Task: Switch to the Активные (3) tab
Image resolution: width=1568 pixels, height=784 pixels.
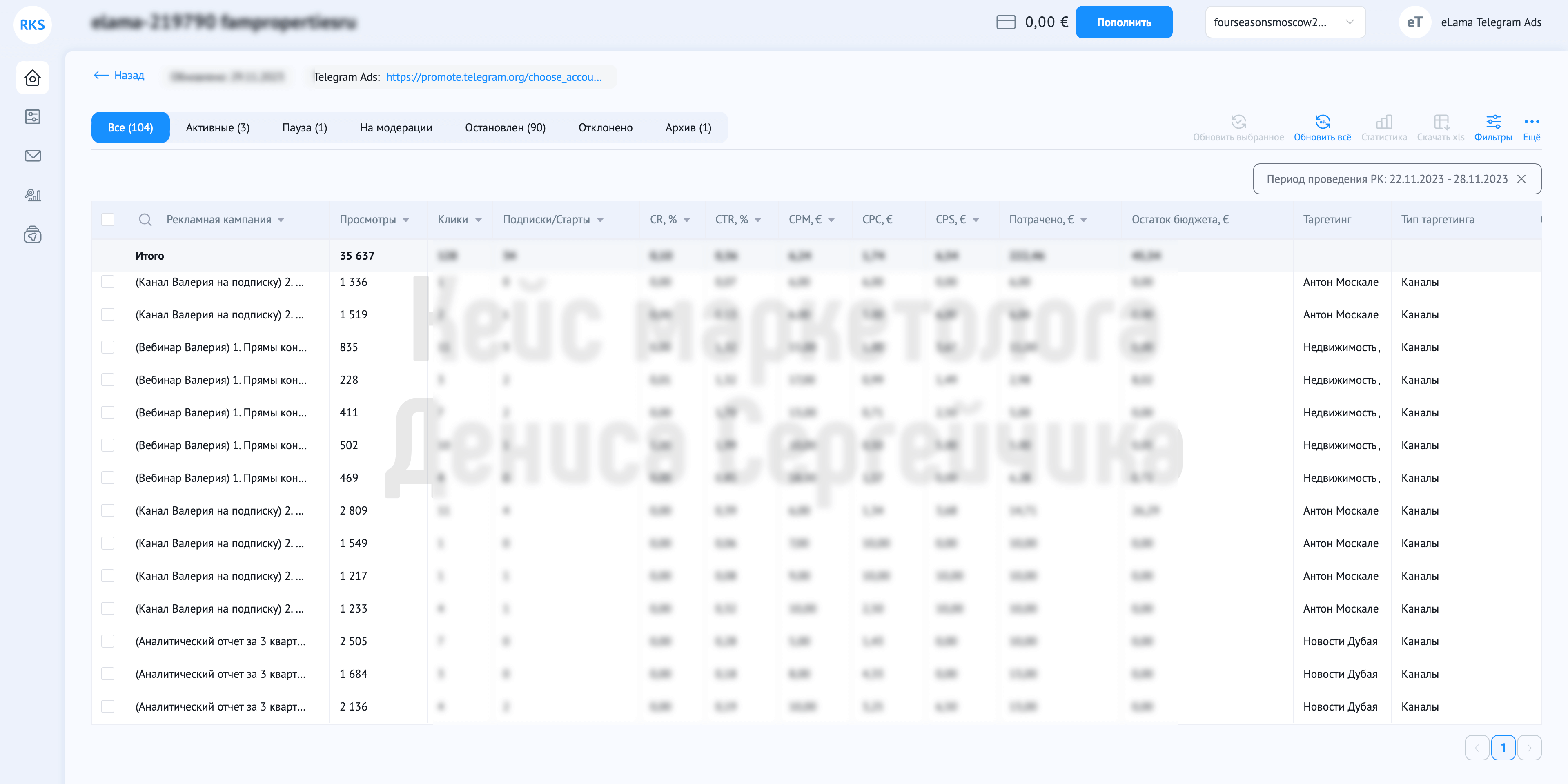Action: point(218,128)
